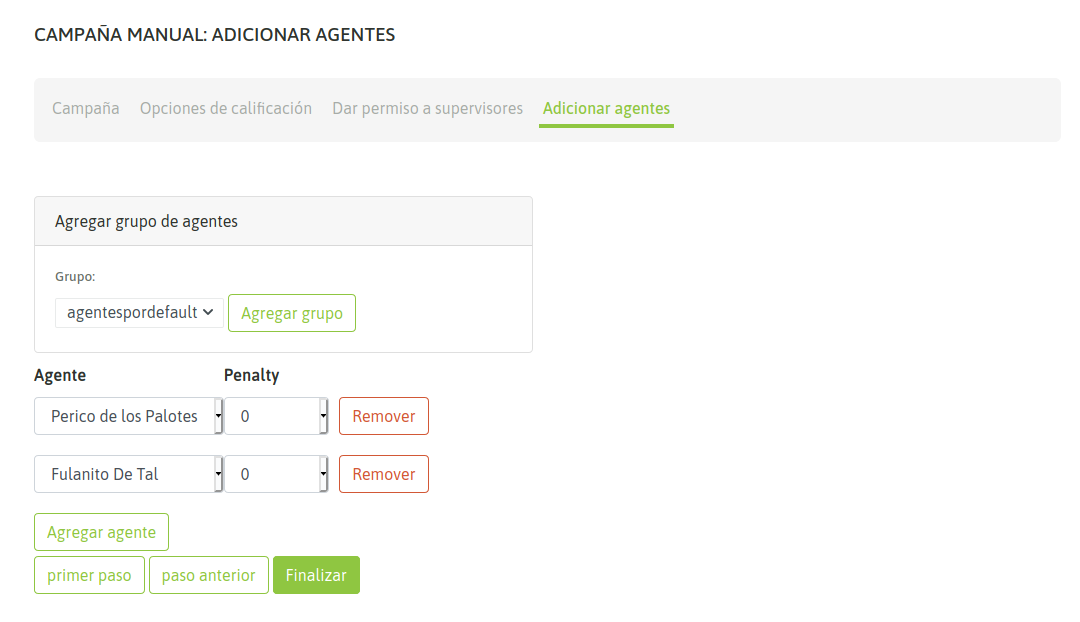Image resolution: width=1080 pixels, height=622 pixels.
Task: Open the Perico de los Palotes agent dropdown
Action: 128,416
